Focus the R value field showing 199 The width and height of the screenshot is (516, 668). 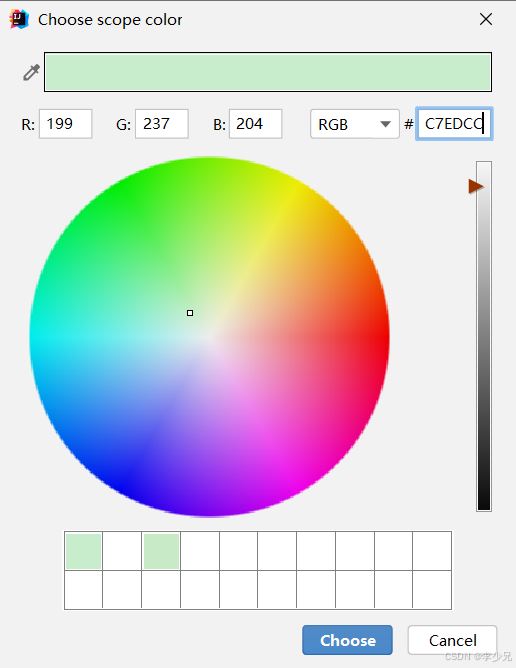[x=66, y=124]
